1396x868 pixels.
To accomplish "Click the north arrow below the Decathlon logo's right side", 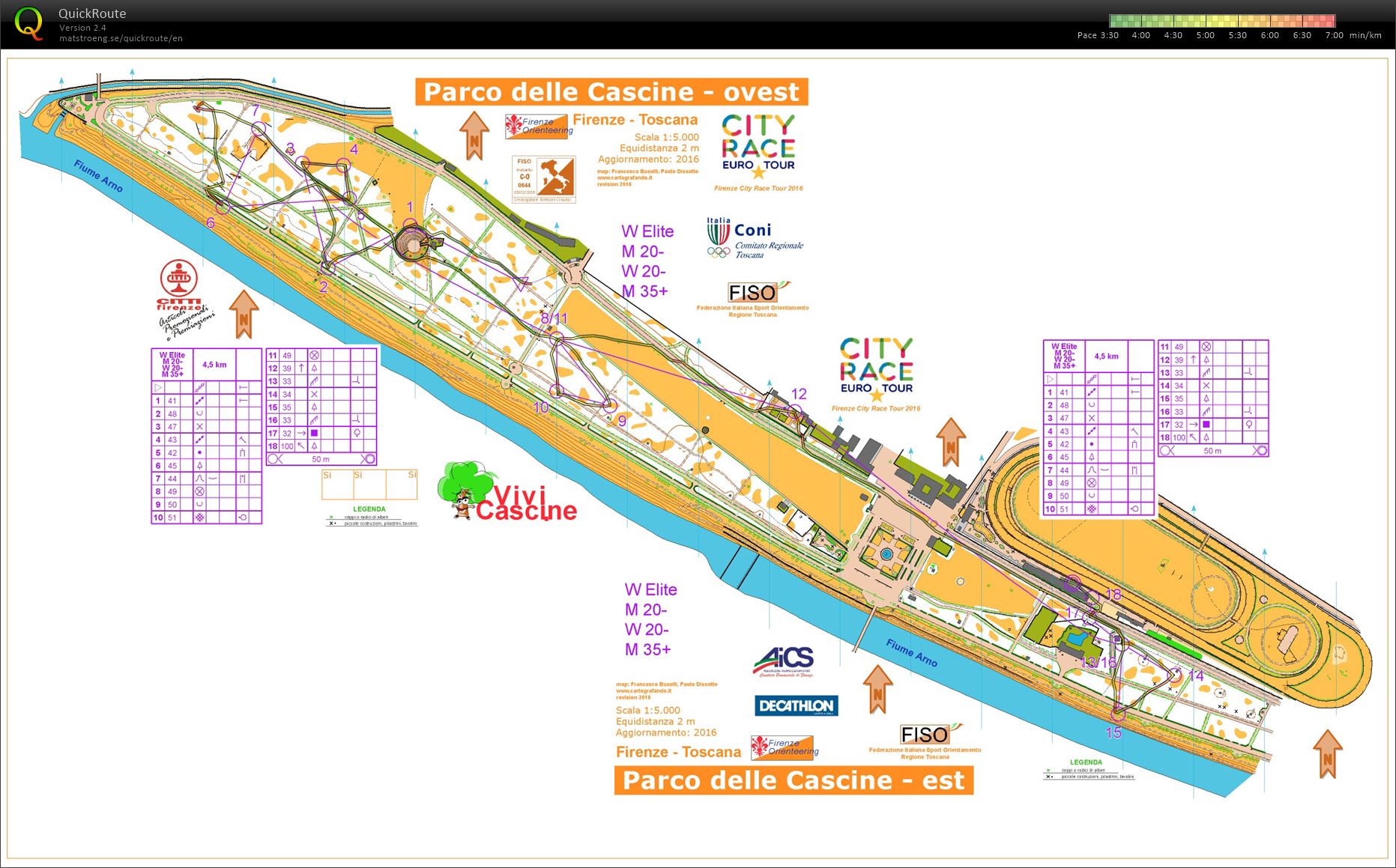I will click(x=877, y=689).
